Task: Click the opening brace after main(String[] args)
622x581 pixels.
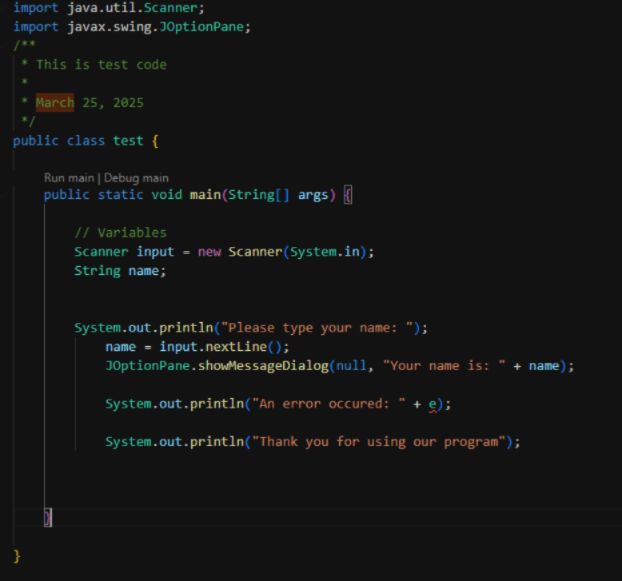Action: point(348,195)
